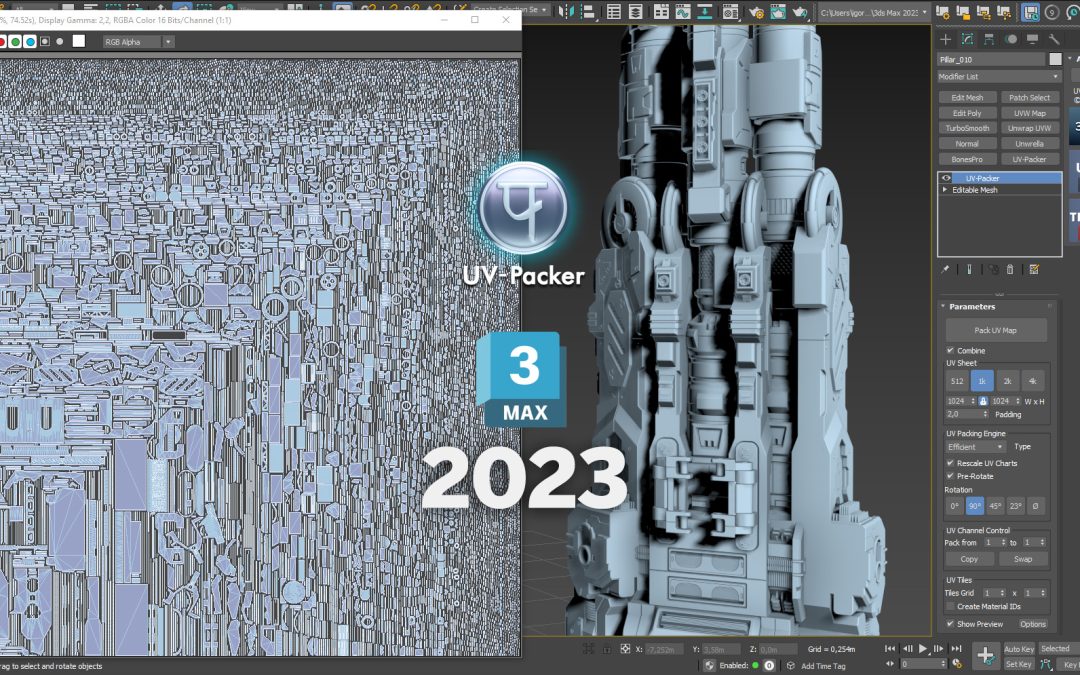Toggle the Auto Key button
Image resolution: width=1080 pixels, height=675 pixels.
pos(1019,649)
